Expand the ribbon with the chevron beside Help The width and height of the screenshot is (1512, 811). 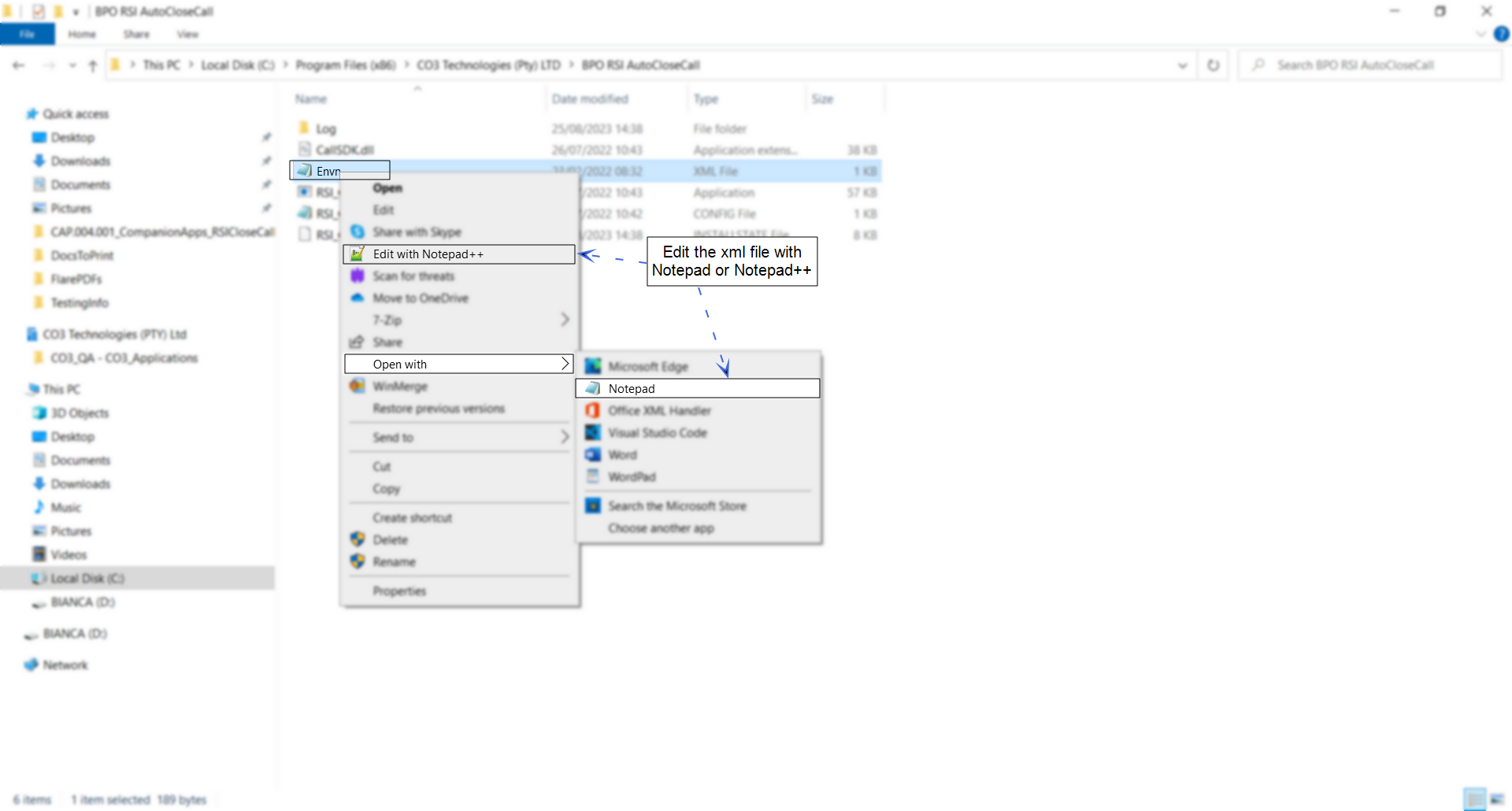click(1480, 34)
